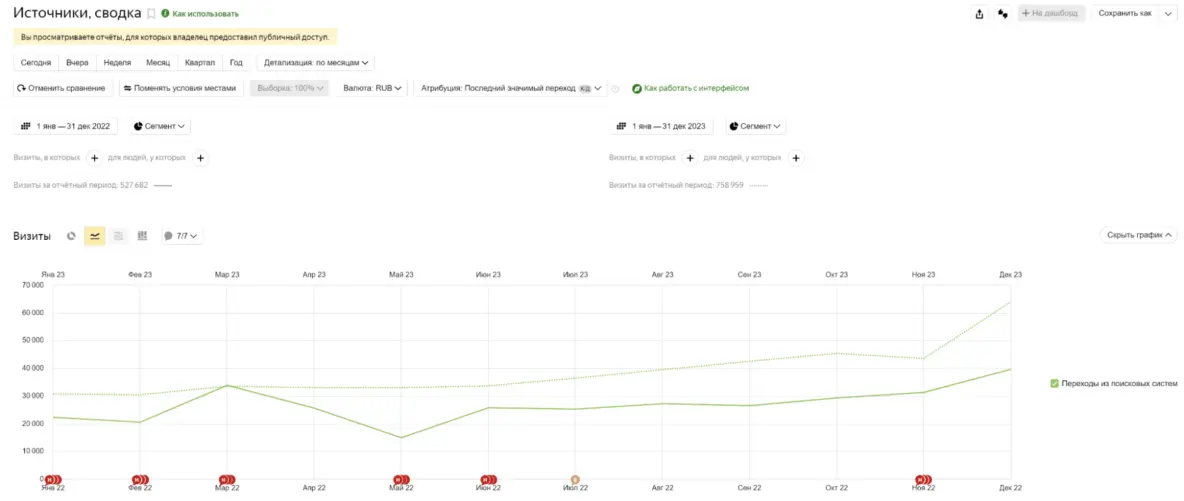Open the 'Валюта: RUB' currency dropdown
The height and width of the screenshot is (501, 1184).
click(372, 88)
